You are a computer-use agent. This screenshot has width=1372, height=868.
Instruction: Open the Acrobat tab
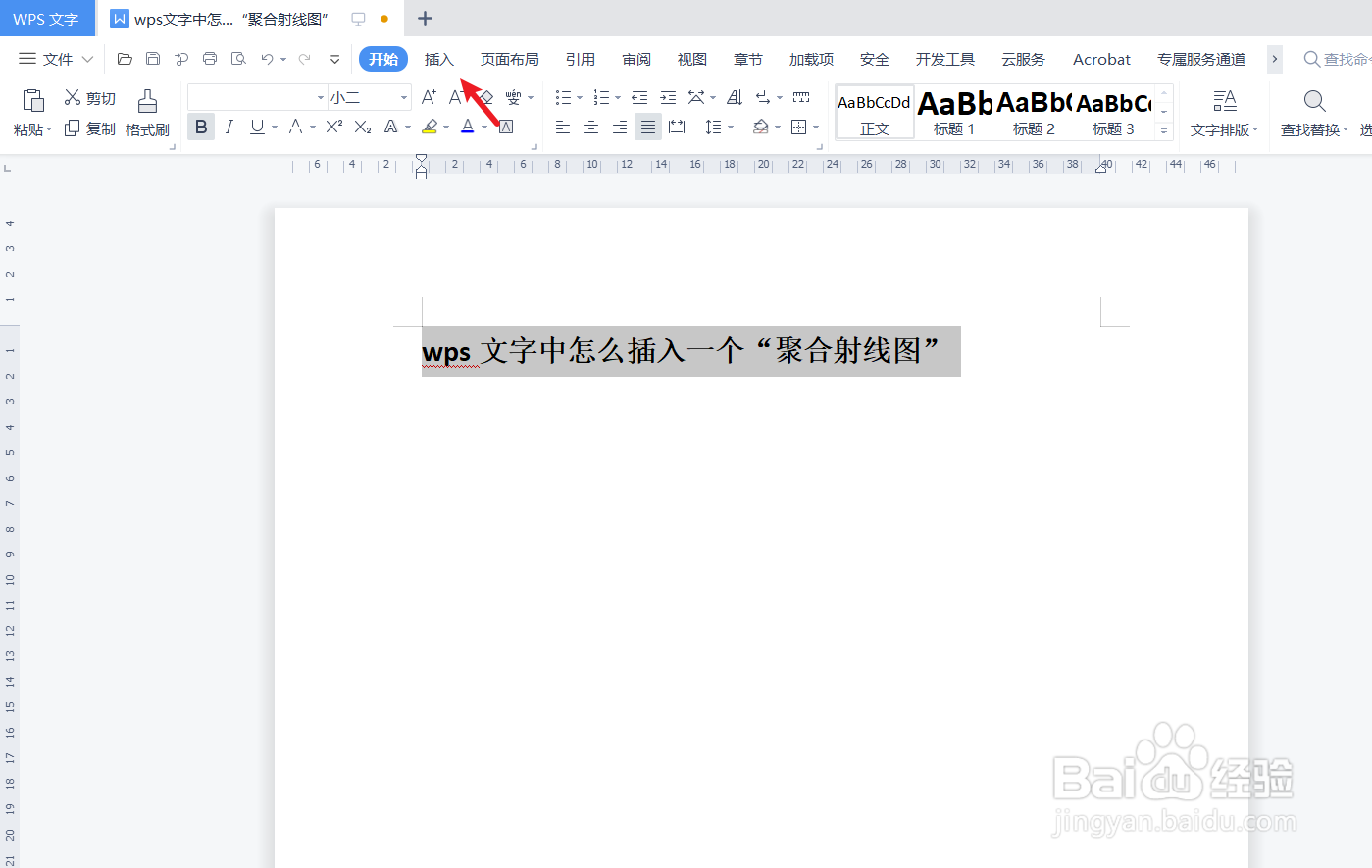pos(1101,59)
